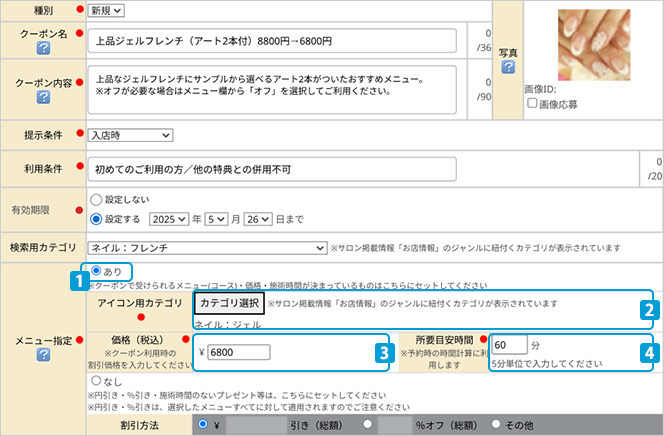Click the 所要目安時間 field showing 60
The height and width of the screenshot is (436, 664).
tap(509, 345)
